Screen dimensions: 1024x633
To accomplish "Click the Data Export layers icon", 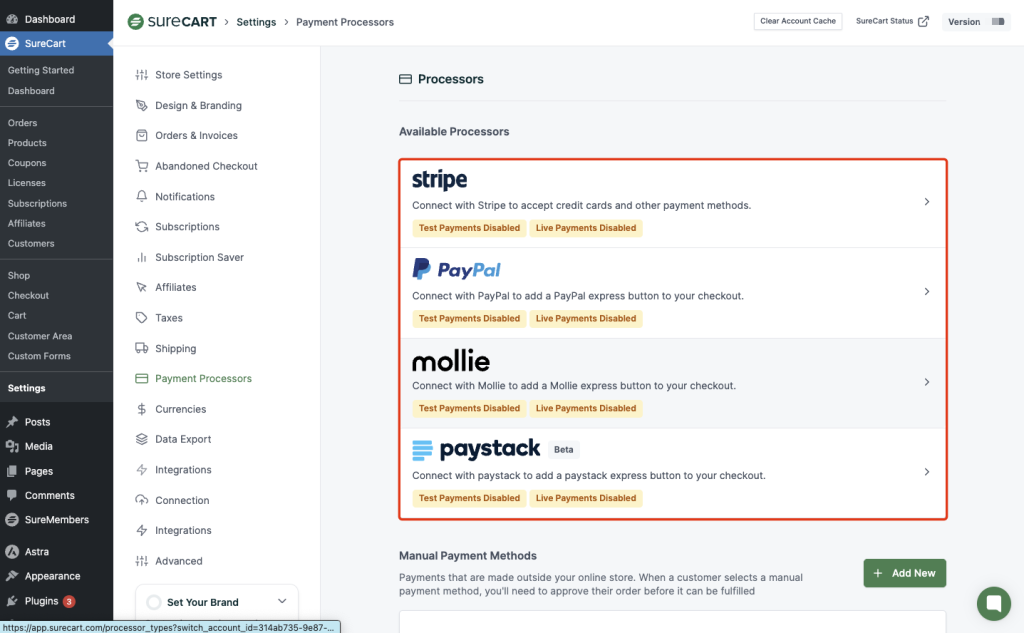I will tap(142, 440).
